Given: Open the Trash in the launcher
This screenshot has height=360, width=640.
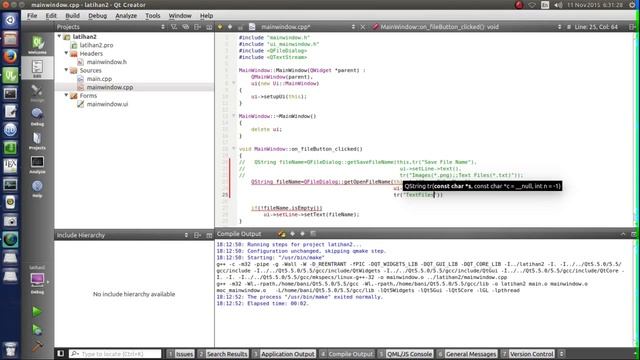Looking at the screenshot, I should pyautogui.click(x=10, y=349).
